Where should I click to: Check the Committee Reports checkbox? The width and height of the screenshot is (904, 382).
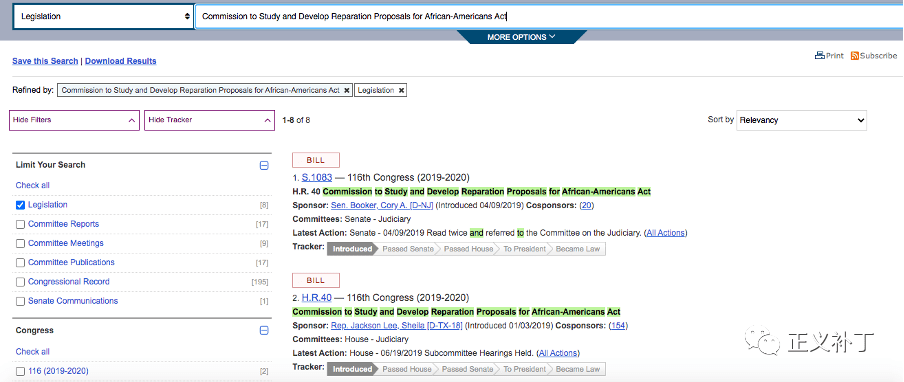click(21, 225)
